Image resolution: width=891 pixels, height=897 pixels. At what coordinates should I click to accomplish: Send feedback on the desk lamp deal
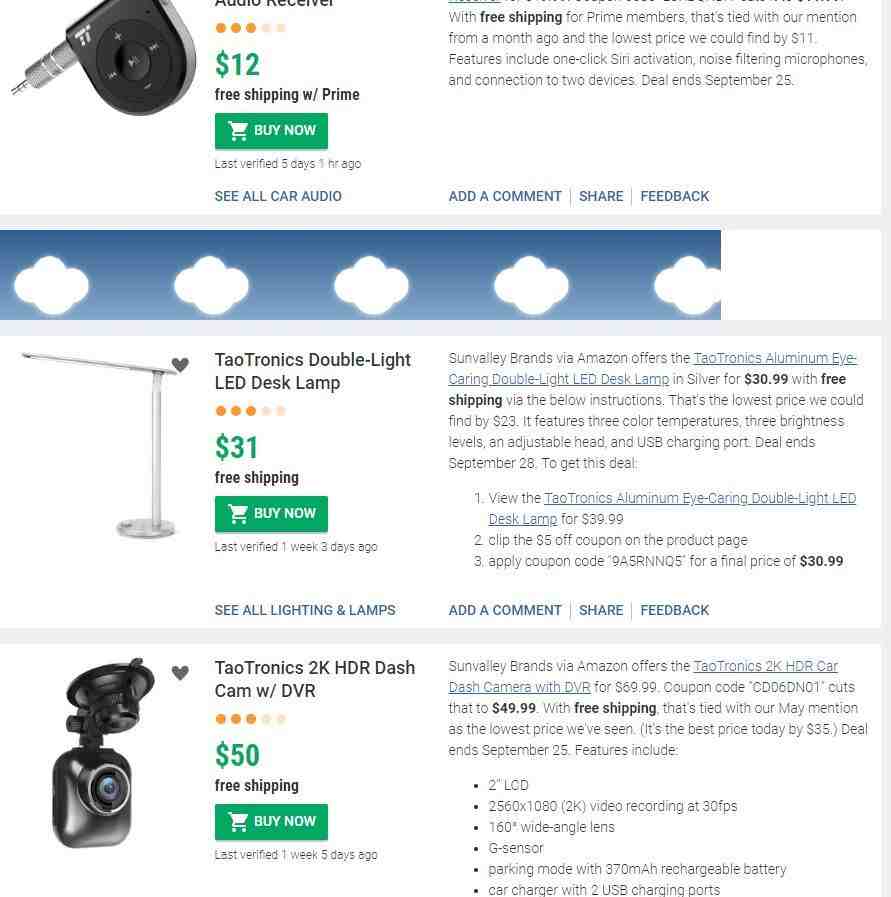click(x=675, y=610)
